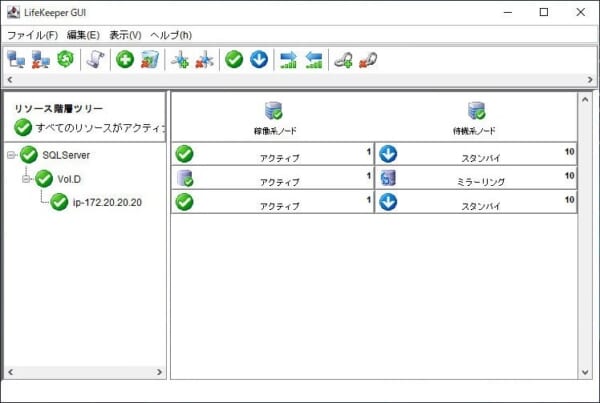600x403 pixels.
Task: Select Vol.D in the resource tree
Action: [69, 179]
